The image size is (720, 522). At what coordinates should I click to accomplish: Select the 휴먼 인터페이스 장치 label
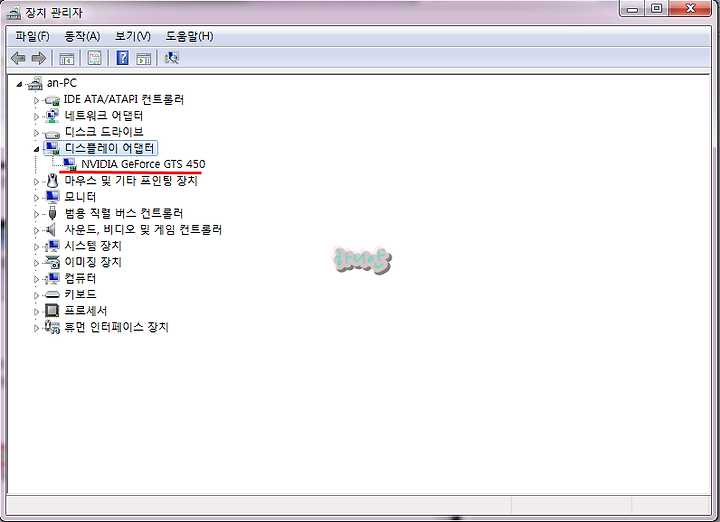click(117, 327)
